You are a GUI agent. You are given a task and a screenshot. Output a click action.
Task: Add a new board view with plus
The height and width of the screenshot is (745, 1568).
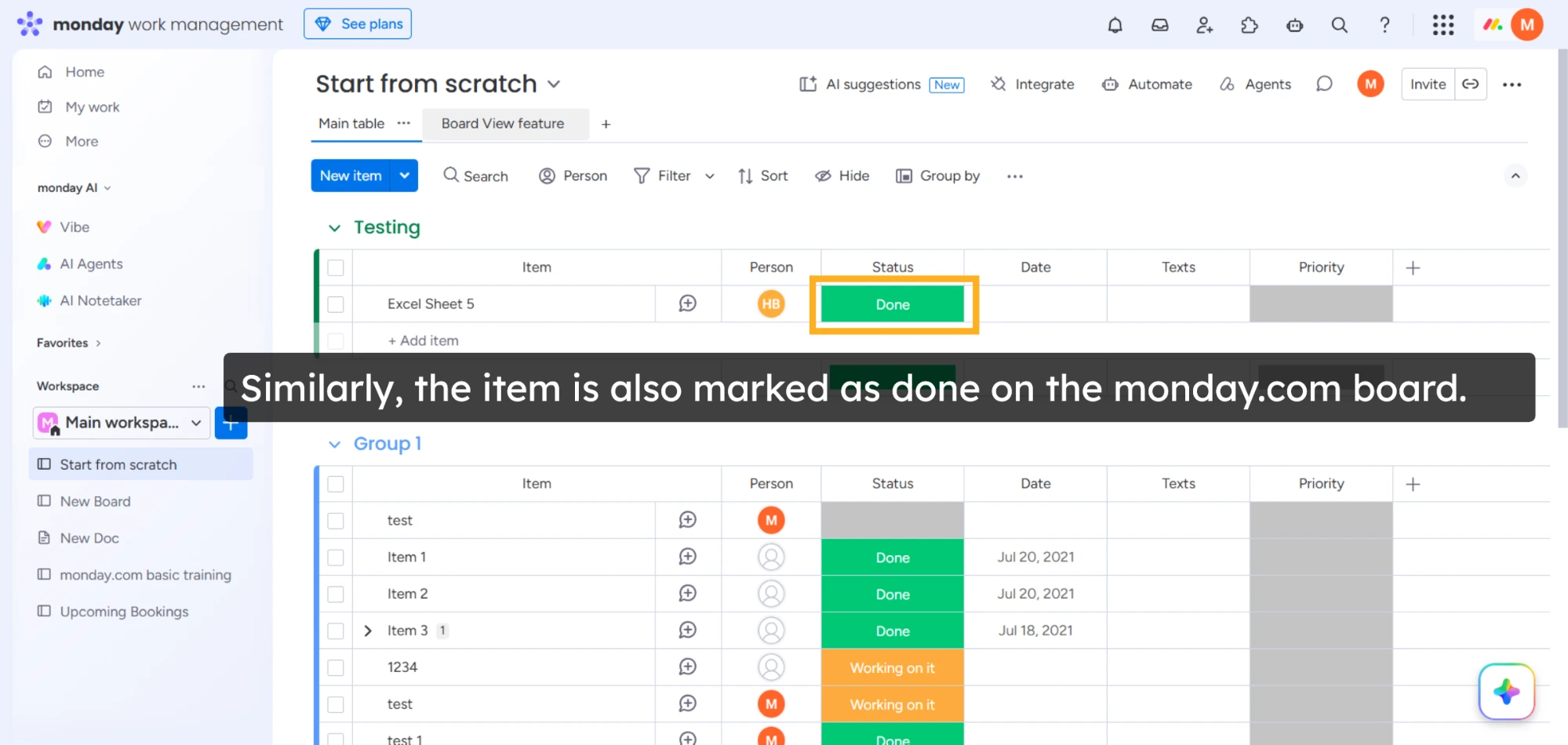(x=606, y=124)
